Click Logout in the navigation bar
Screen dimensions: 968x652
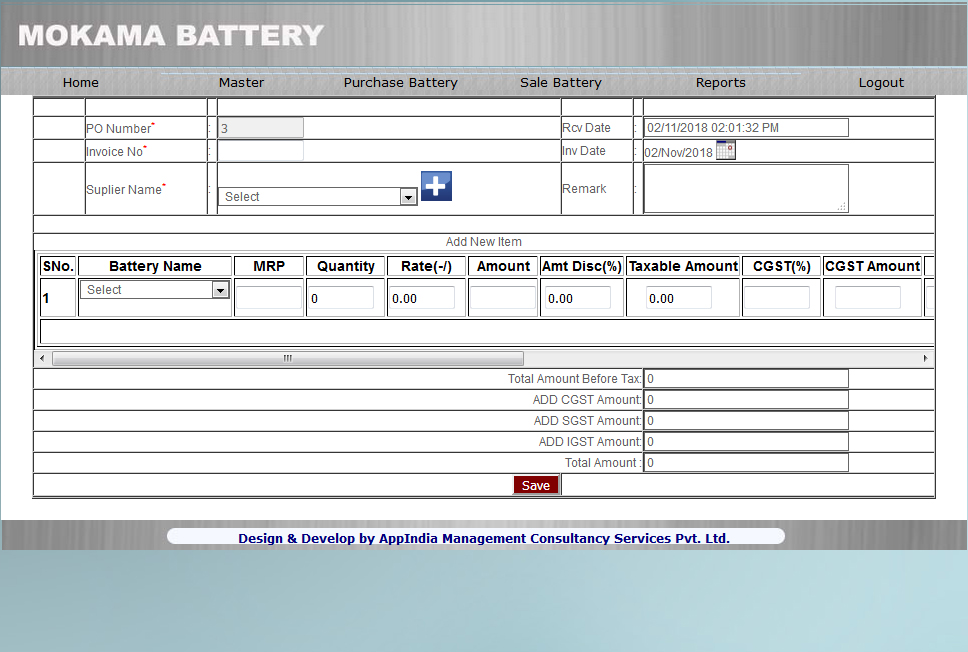click(x=881, y=83)
